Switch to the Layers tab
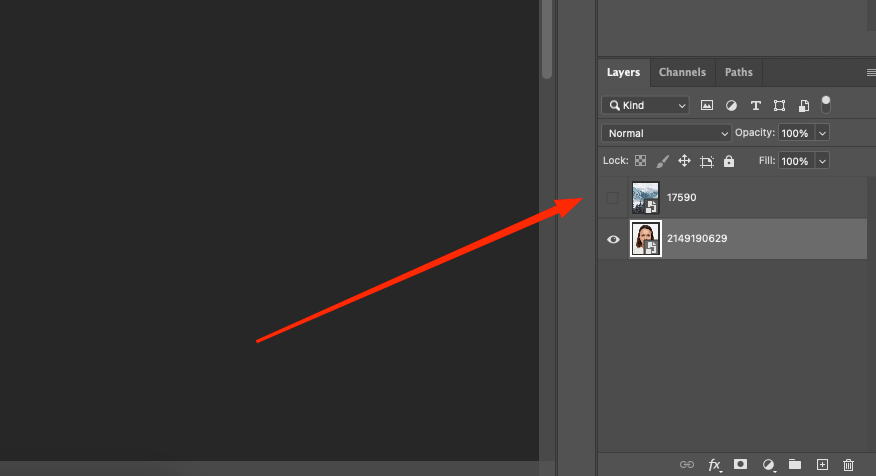Screen dimensions: 876x476 tap(623, 73)
